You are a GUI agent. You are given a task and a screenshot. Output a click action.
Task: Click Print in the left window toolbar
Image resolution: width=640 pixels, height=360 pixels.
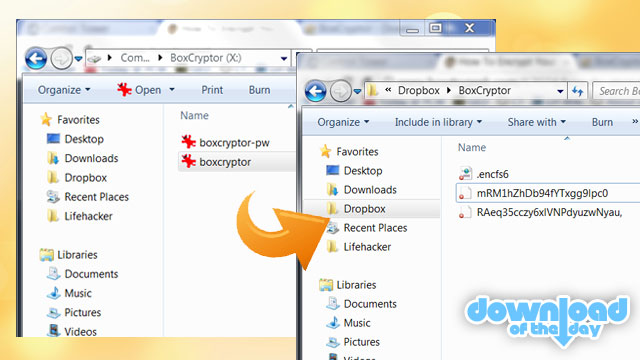click(x=212, y=90)
